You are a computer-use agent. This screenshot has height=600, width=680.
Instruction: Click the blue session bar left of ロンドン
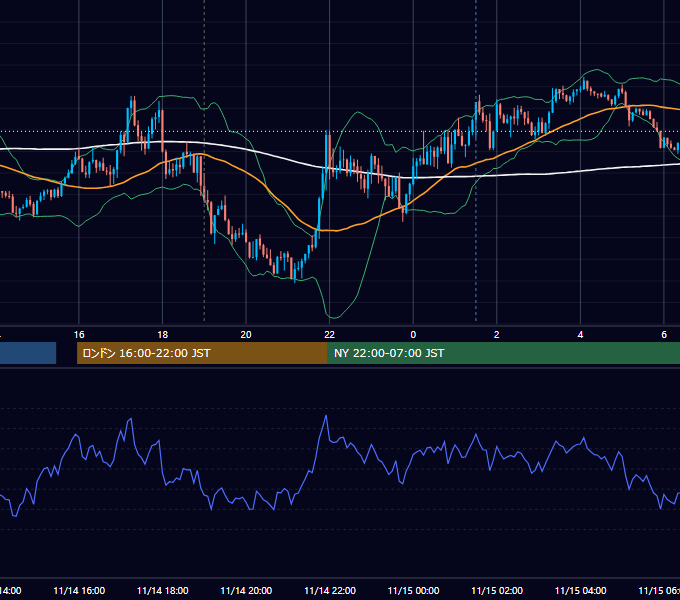28,353
